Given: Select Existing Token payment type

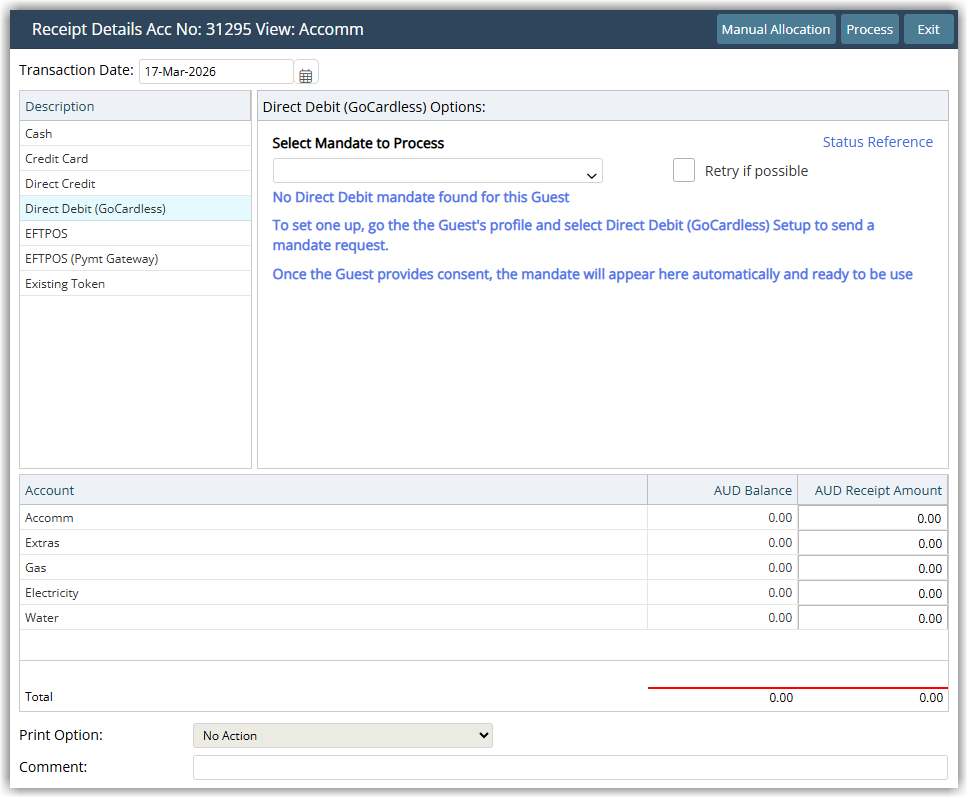Looking at the screenshot, I should pyautogui.click(x=135, y=283).
